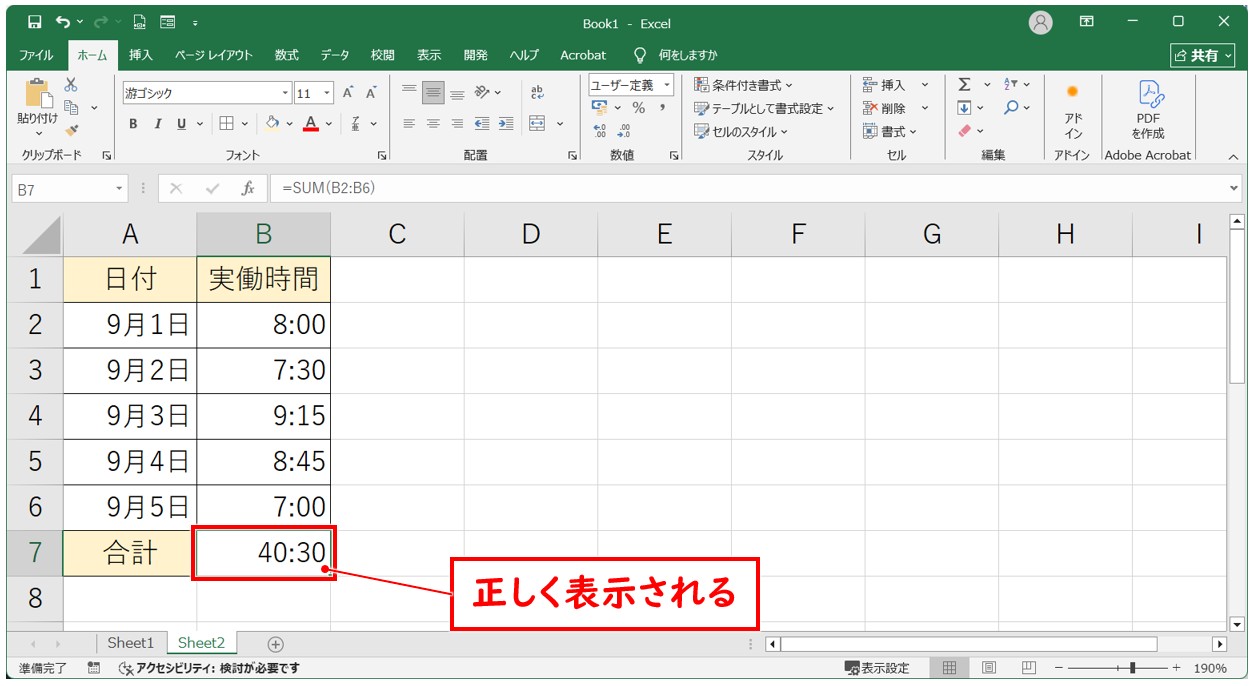Viewport: 1254px width, 686px height.
Task: Click the Decrease Indent icon
Action: coord(482,124)
